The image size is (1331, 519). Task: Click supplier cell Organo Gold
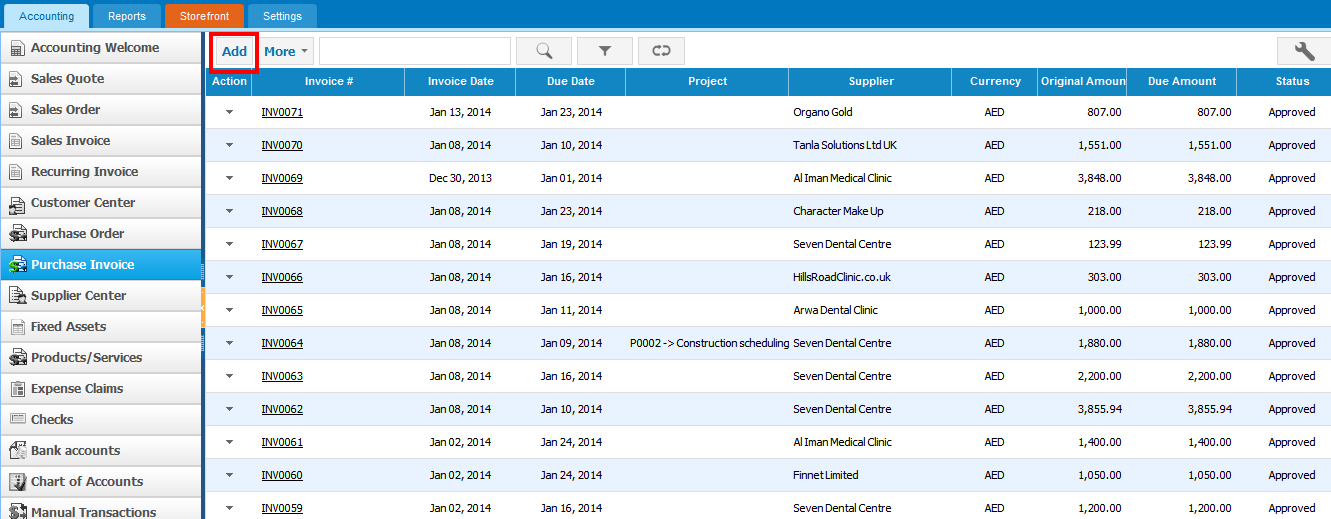coord(822,112)
